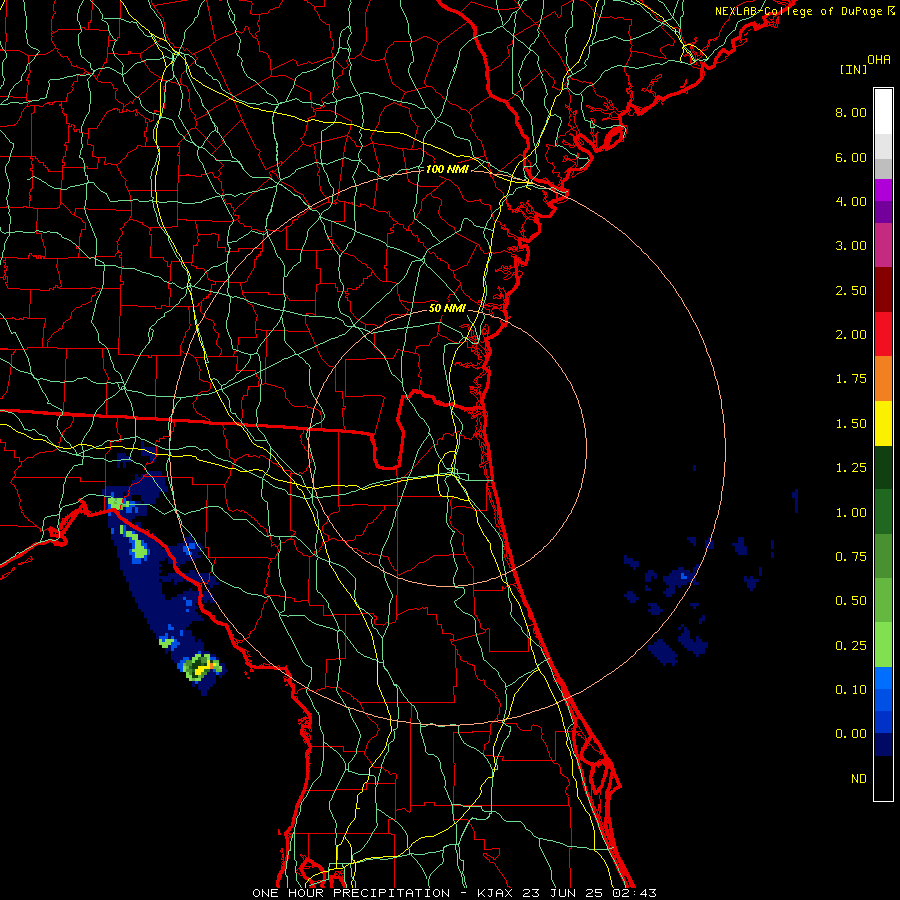Screen dimensions: 900x900
Task: Click the 0.25 legend value
Action: (851, 646)
